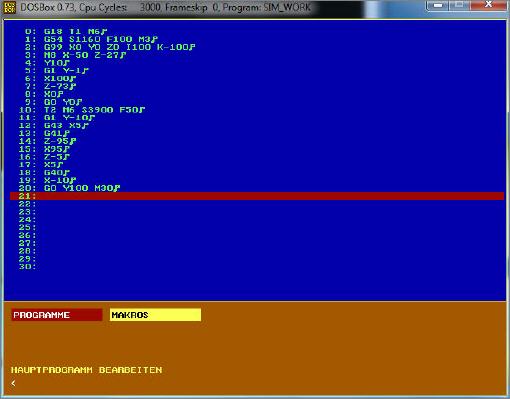
Task: Click line 12 with G43 X5
Action: tap(53, 126)
